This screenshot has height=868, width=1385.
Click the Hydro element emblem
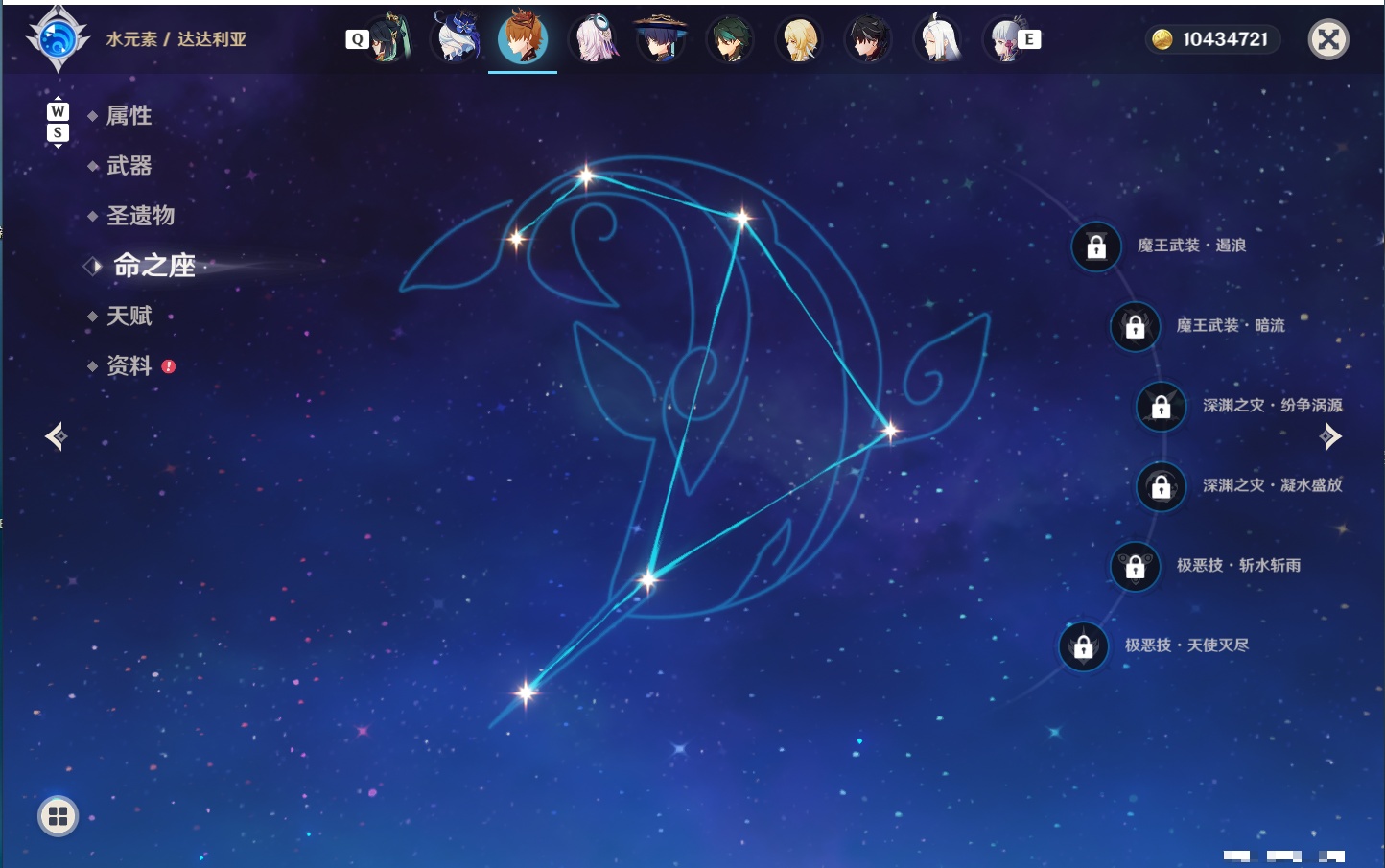click(58, 39)
